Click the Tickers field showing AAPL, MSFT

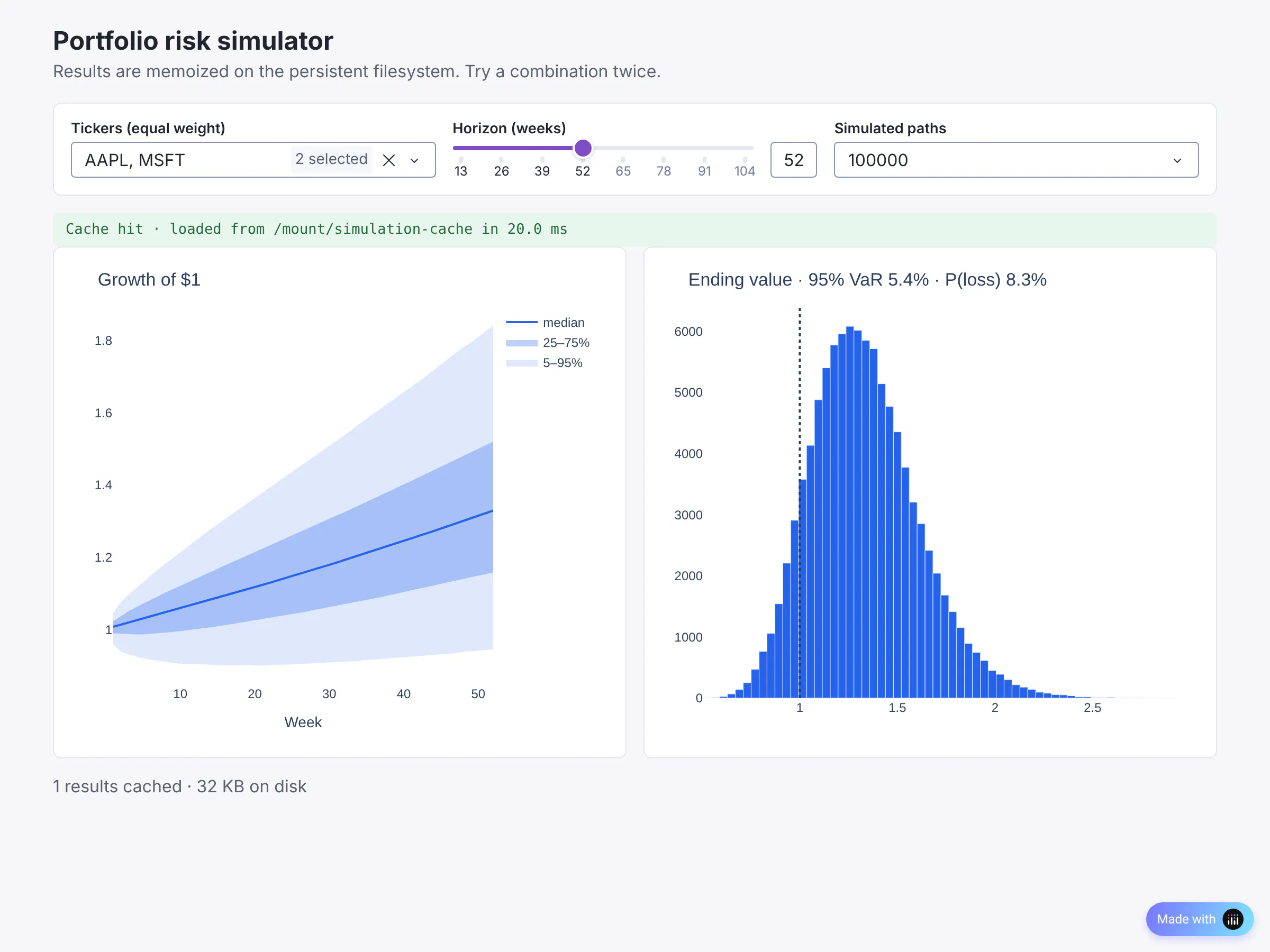[x=253, y=160]
